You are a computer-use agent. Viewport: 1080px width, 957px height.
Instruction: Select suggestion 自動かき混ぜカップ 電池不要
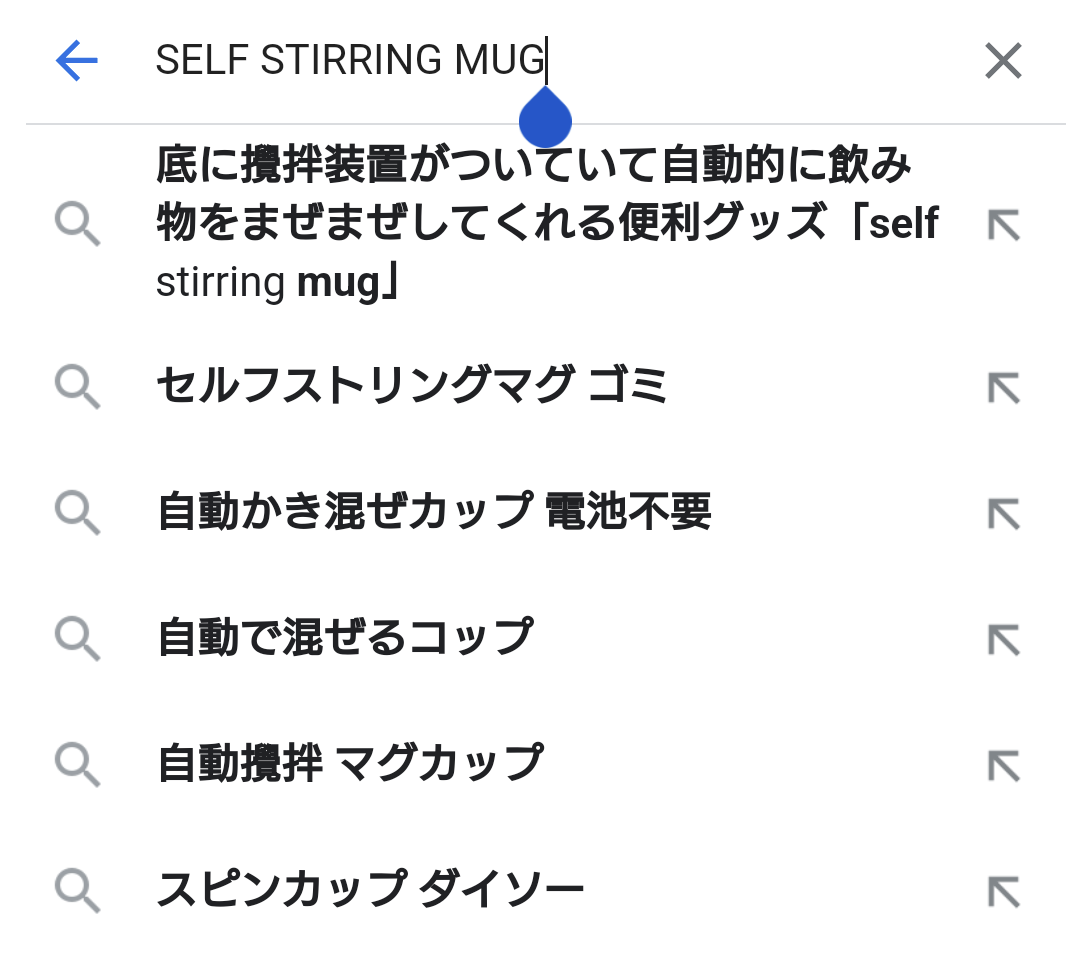(434, 512)
